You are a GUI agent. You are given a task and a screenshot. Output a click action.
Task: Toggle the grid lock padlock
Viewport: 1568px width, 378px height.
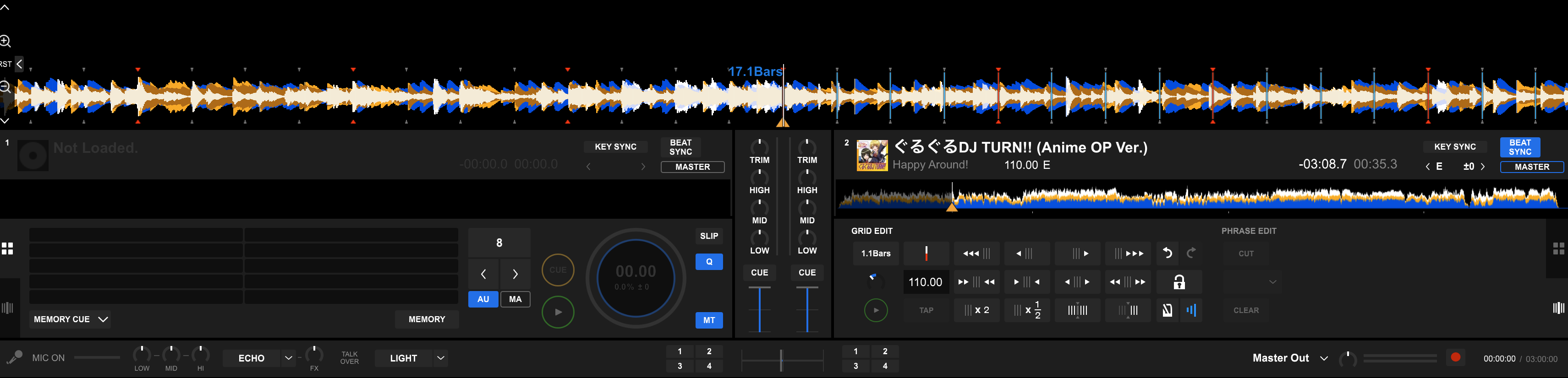(1179, 282)
